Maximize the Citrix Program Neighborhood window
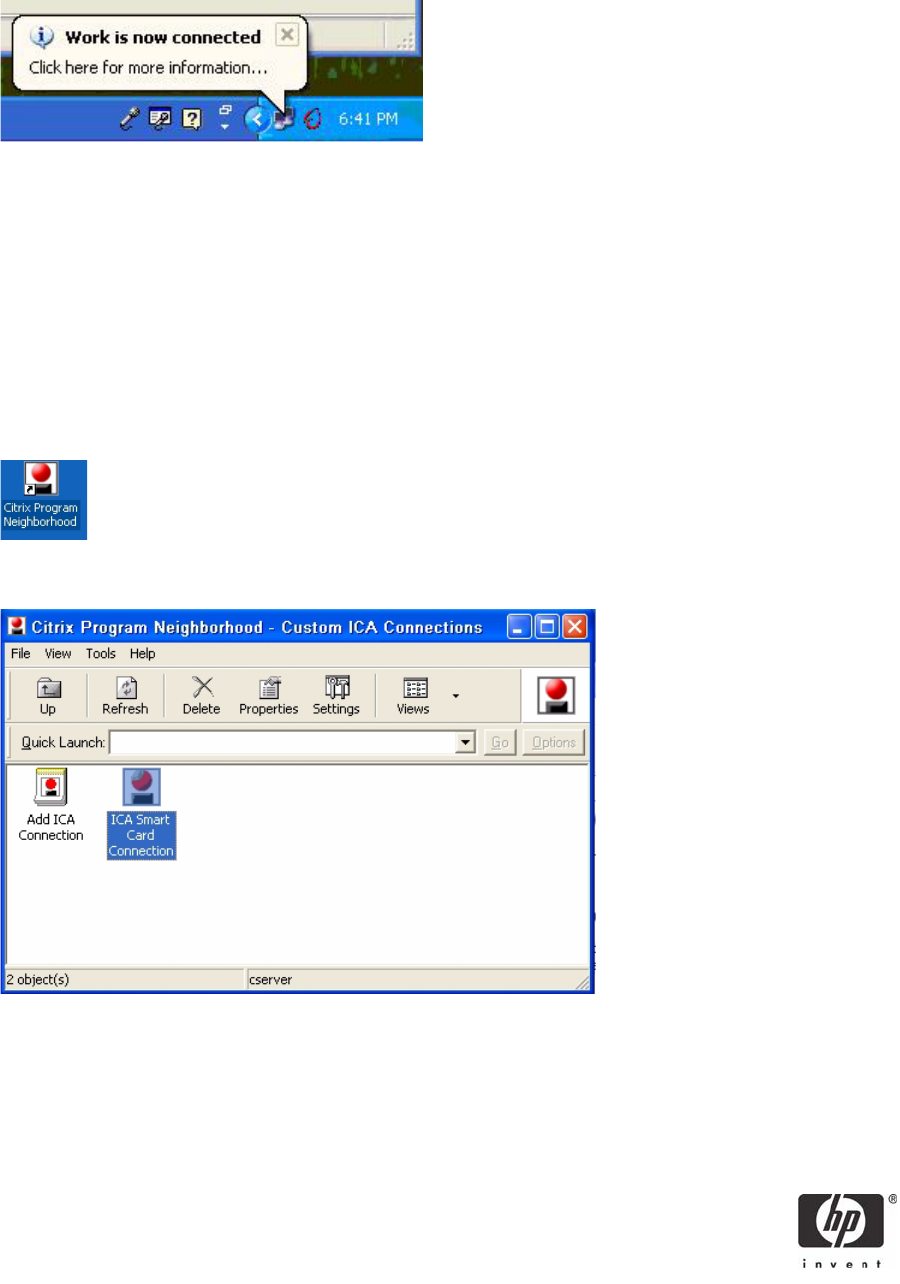Viewport: 900px width, 1284px height. 547,628
